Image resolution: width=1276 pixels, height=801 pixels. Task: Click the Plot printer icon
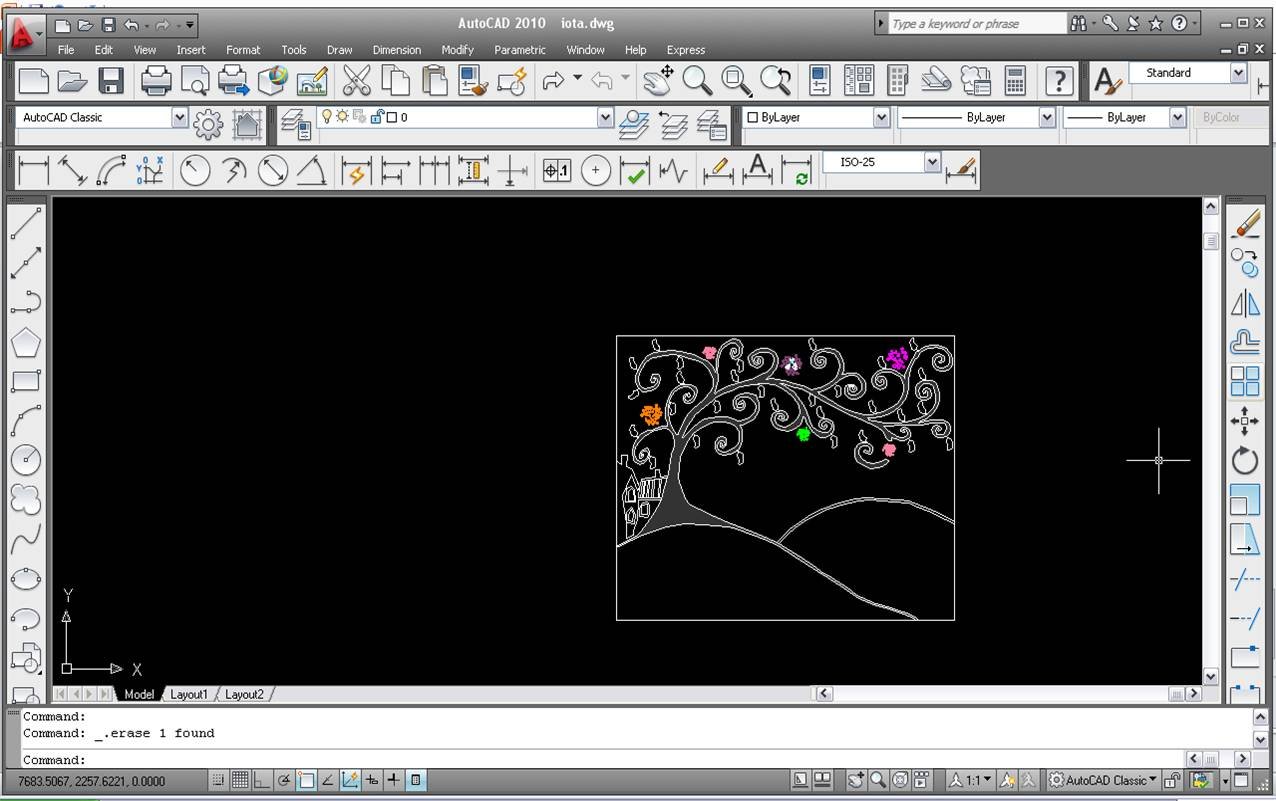156,80
